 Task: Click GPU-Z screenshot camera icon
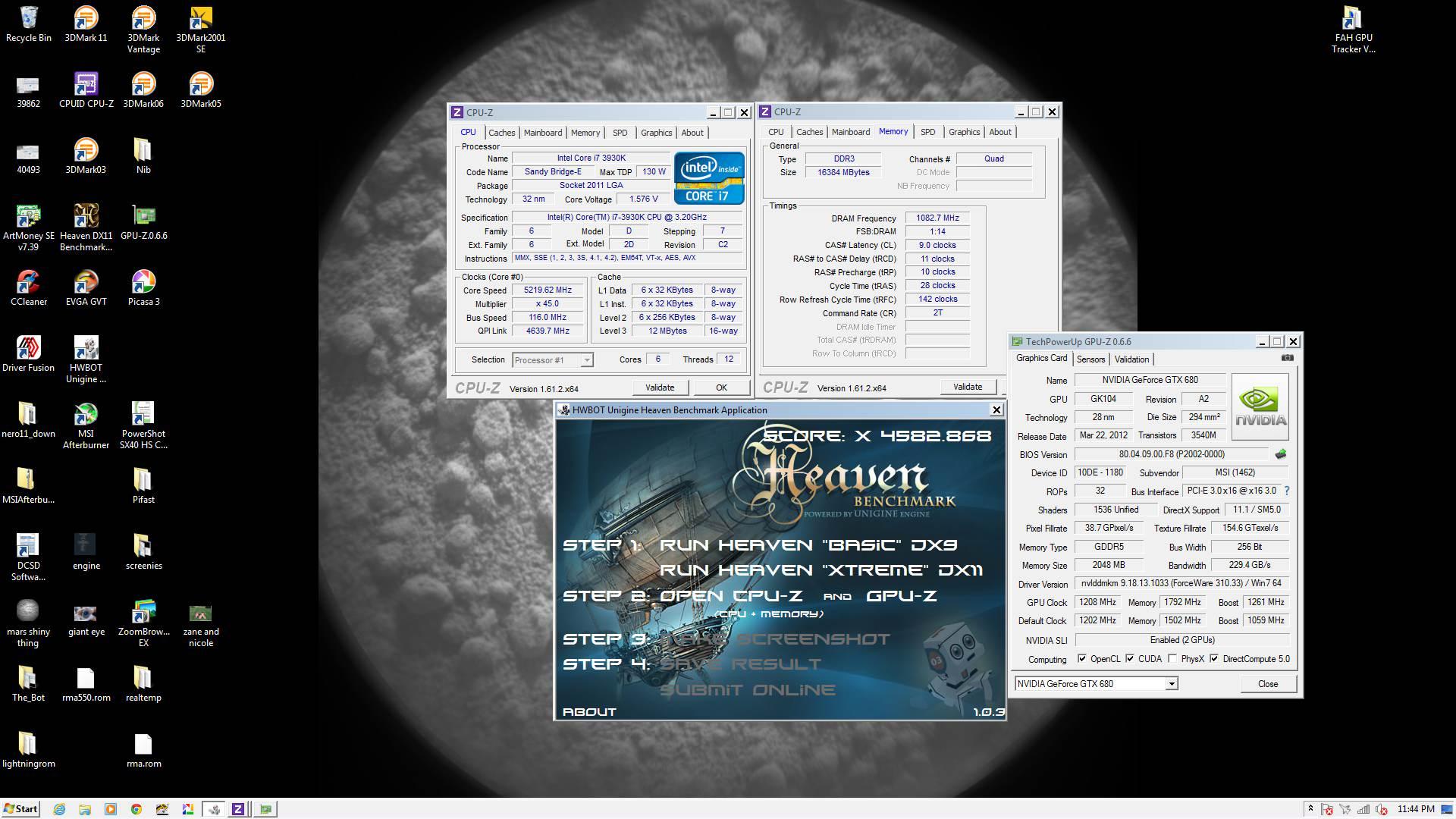pos(1287,358)
